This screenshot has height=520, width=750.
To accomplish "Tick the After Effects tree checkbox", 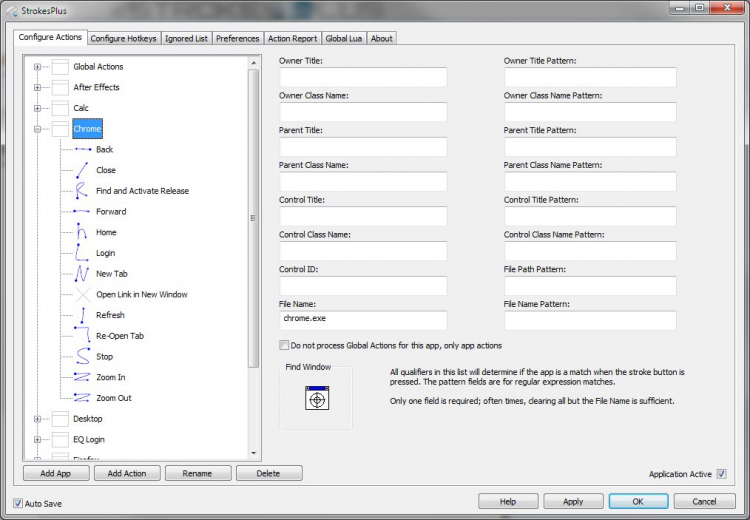I will pyautogui.click(x=60, y=87).
